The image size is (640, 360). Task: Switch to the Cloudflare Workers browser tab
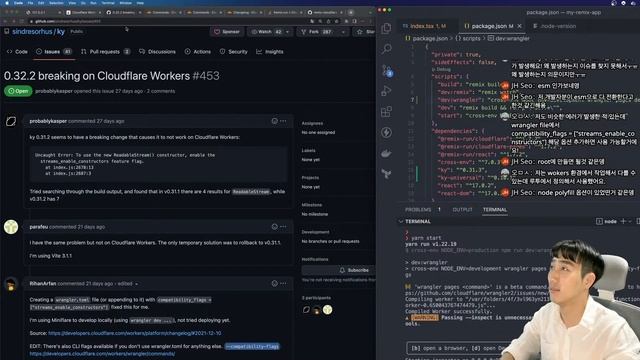pyautogui.click(x=84, y=12)
